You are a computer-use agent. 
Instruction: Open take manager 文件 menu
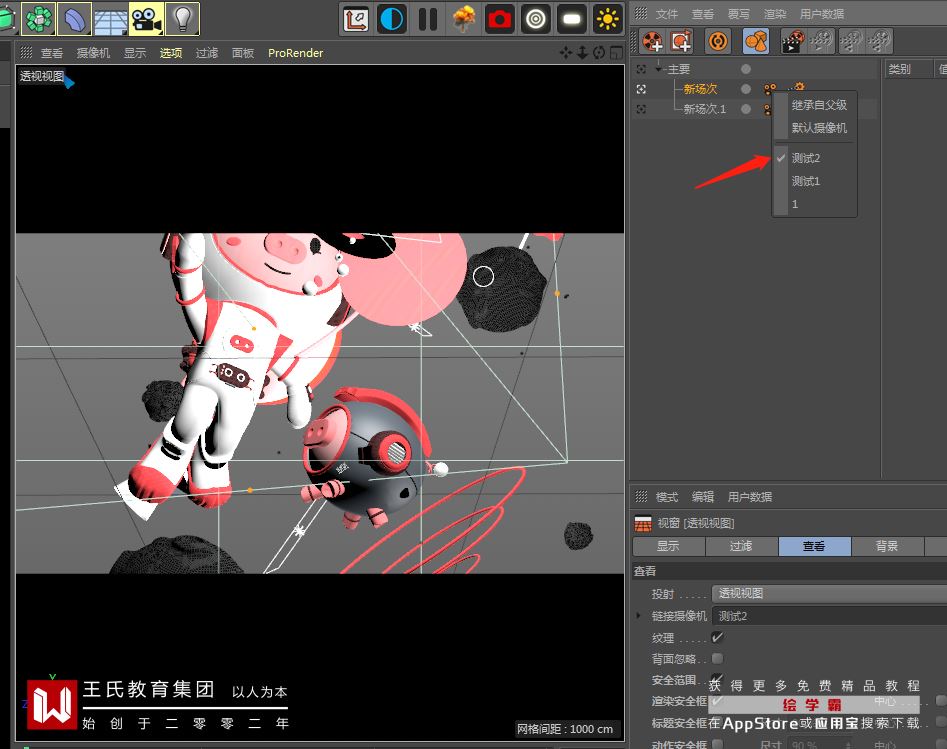pyautogui.click(x=667, y=14)
